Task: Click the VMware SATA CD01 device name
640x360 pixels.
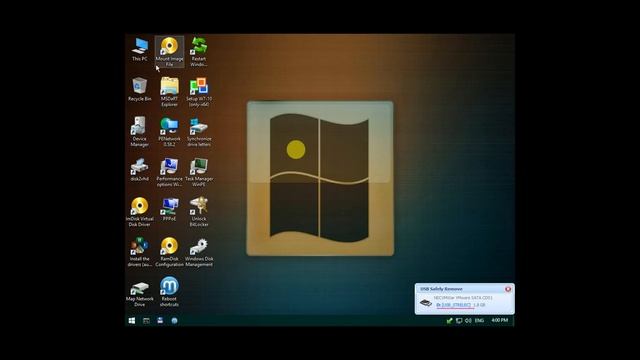Action: pos(463,298)
